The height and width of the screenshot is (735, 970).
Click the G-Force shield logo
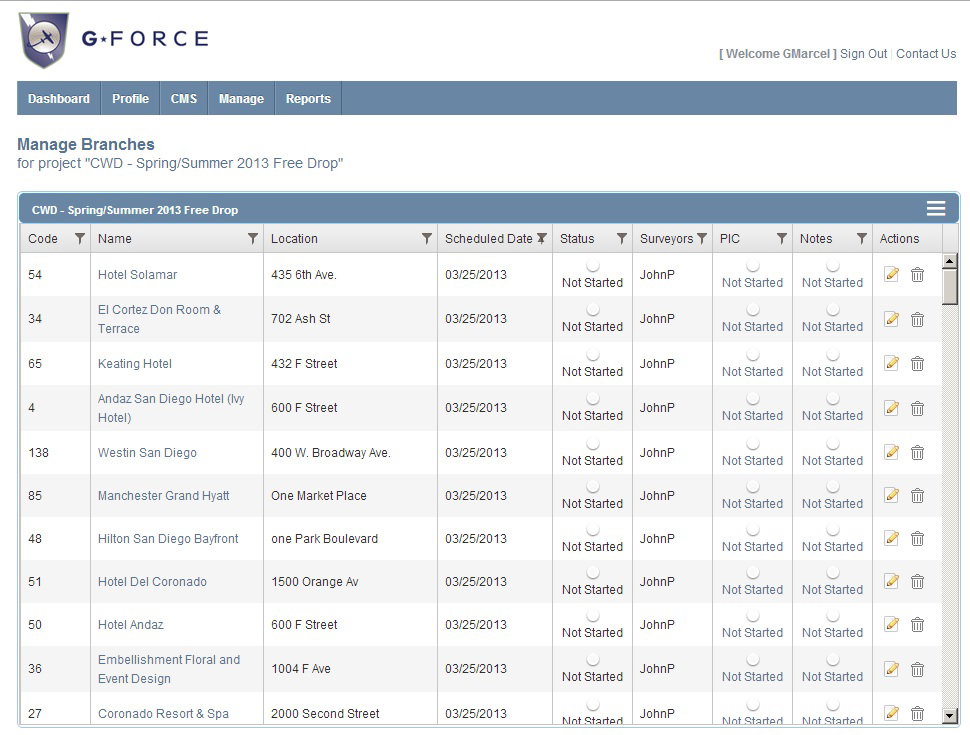[44, 40]
